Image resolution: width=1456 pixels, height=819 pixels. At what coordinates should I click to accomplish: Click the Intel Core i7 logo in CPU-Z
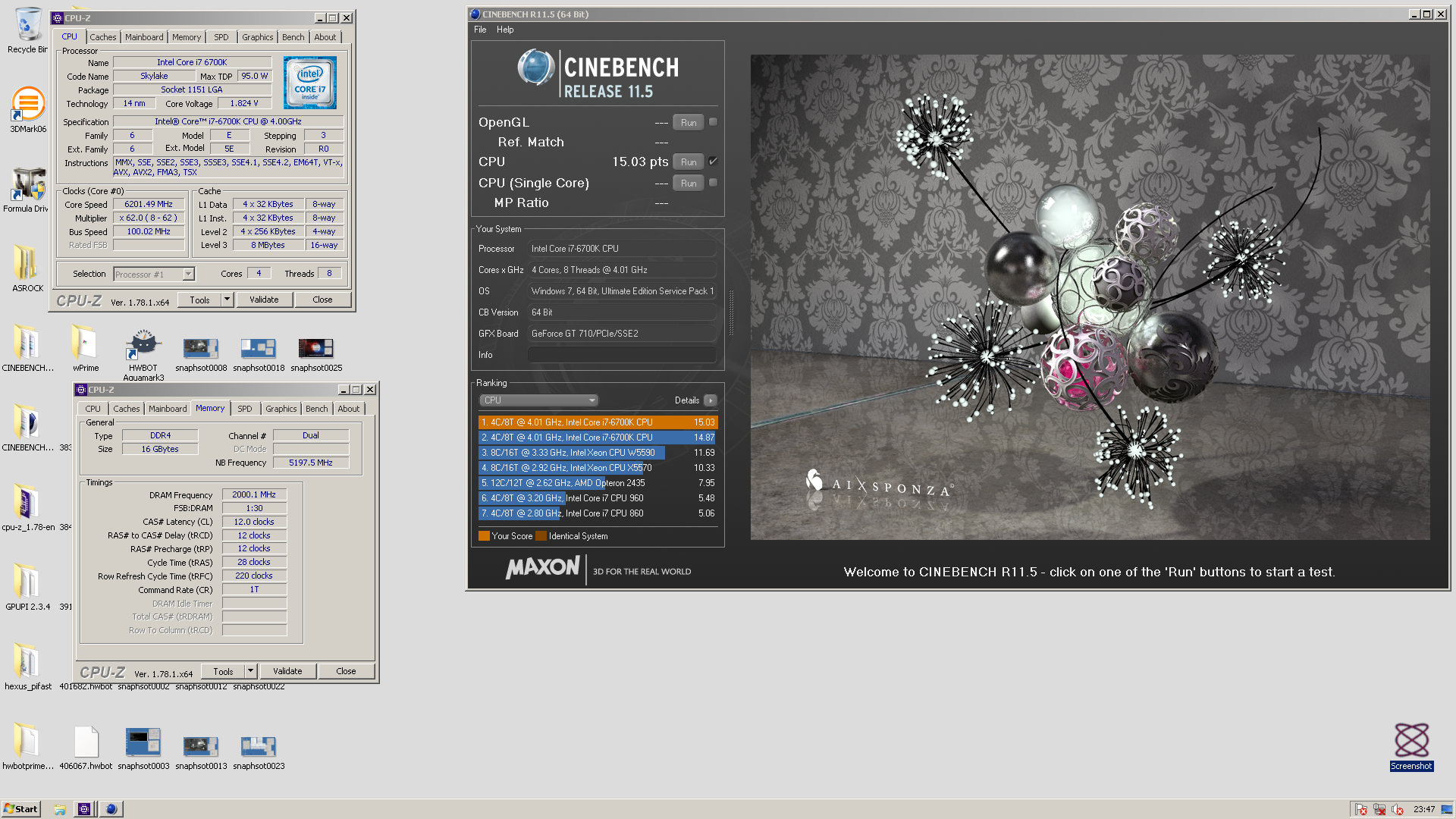pos(310,83)
